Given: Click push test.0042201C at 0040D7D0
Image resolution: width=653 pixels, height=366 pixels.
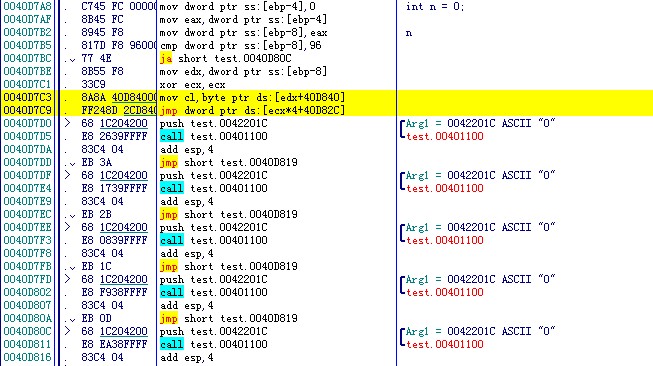Looking at the screenshot, I should 214,123.
